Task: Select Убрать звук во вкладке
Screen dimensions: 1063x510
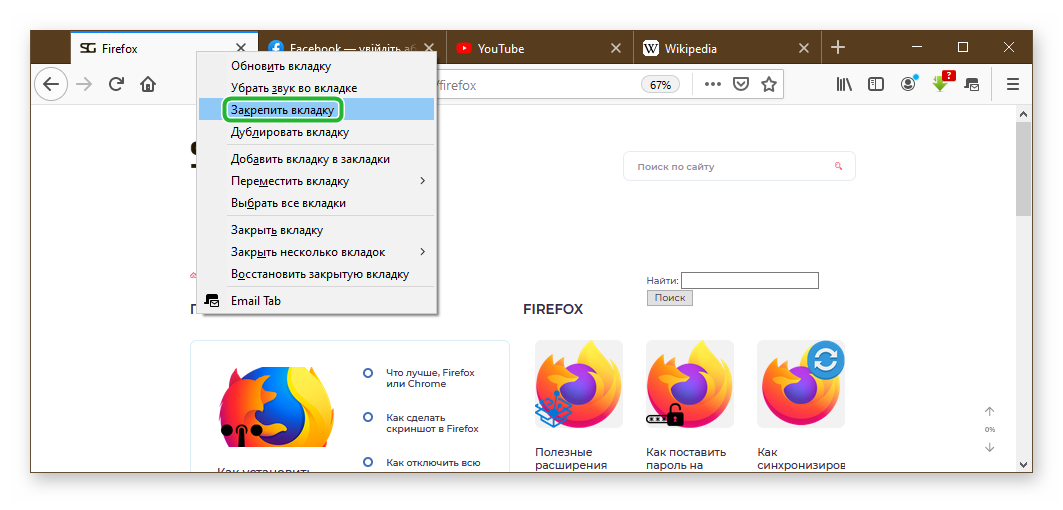Action: click(317, 88)
